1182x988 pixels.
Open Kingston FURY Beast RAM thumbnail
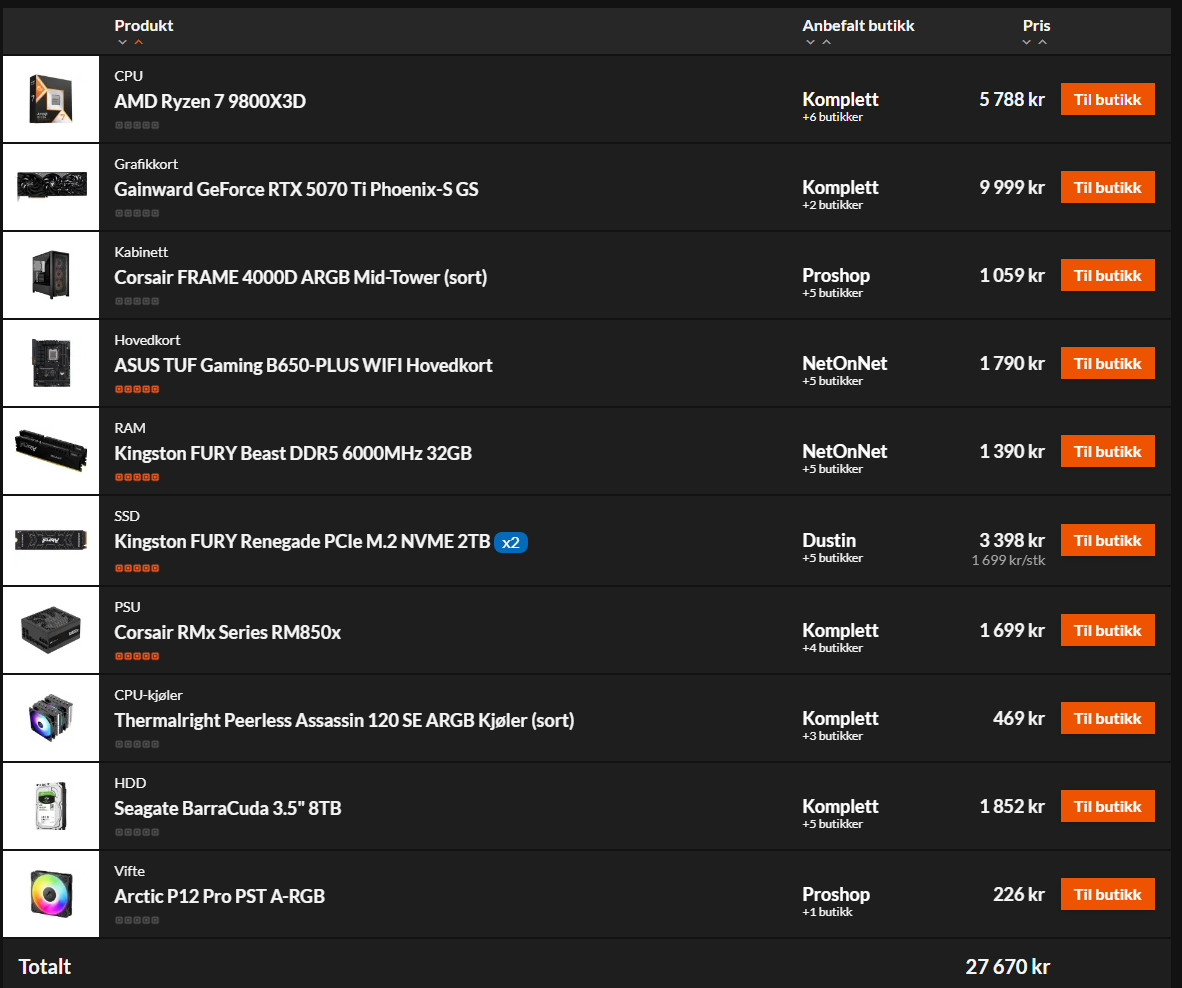(x=51, y=451)
